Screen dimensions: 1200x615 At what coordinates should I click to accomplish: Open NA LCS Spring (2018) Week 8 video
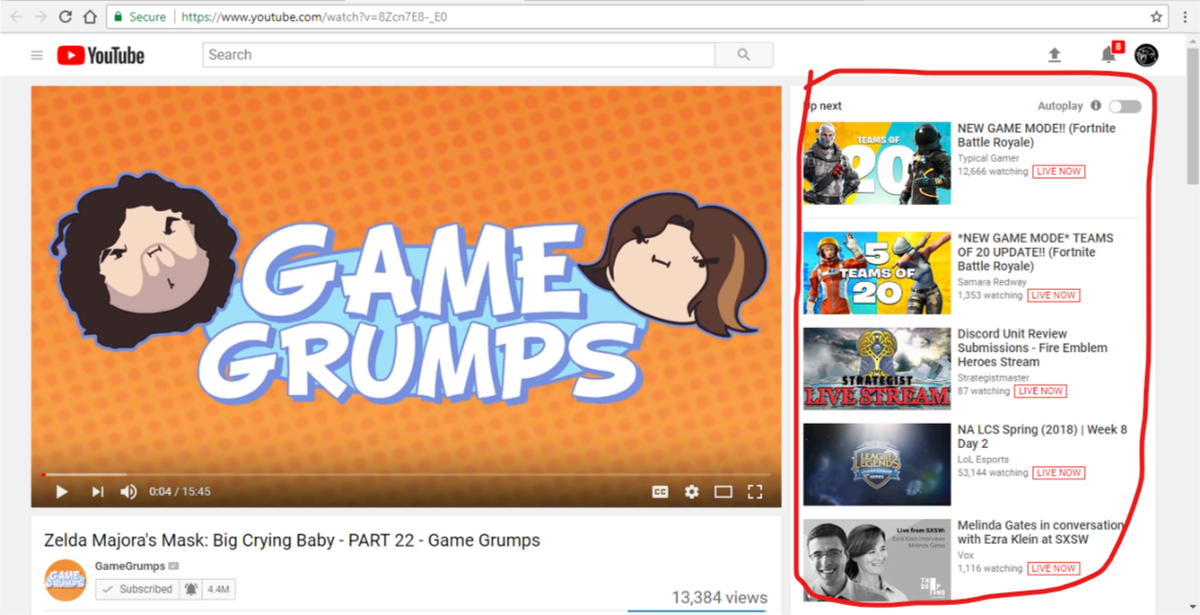tap(1042, 436)
